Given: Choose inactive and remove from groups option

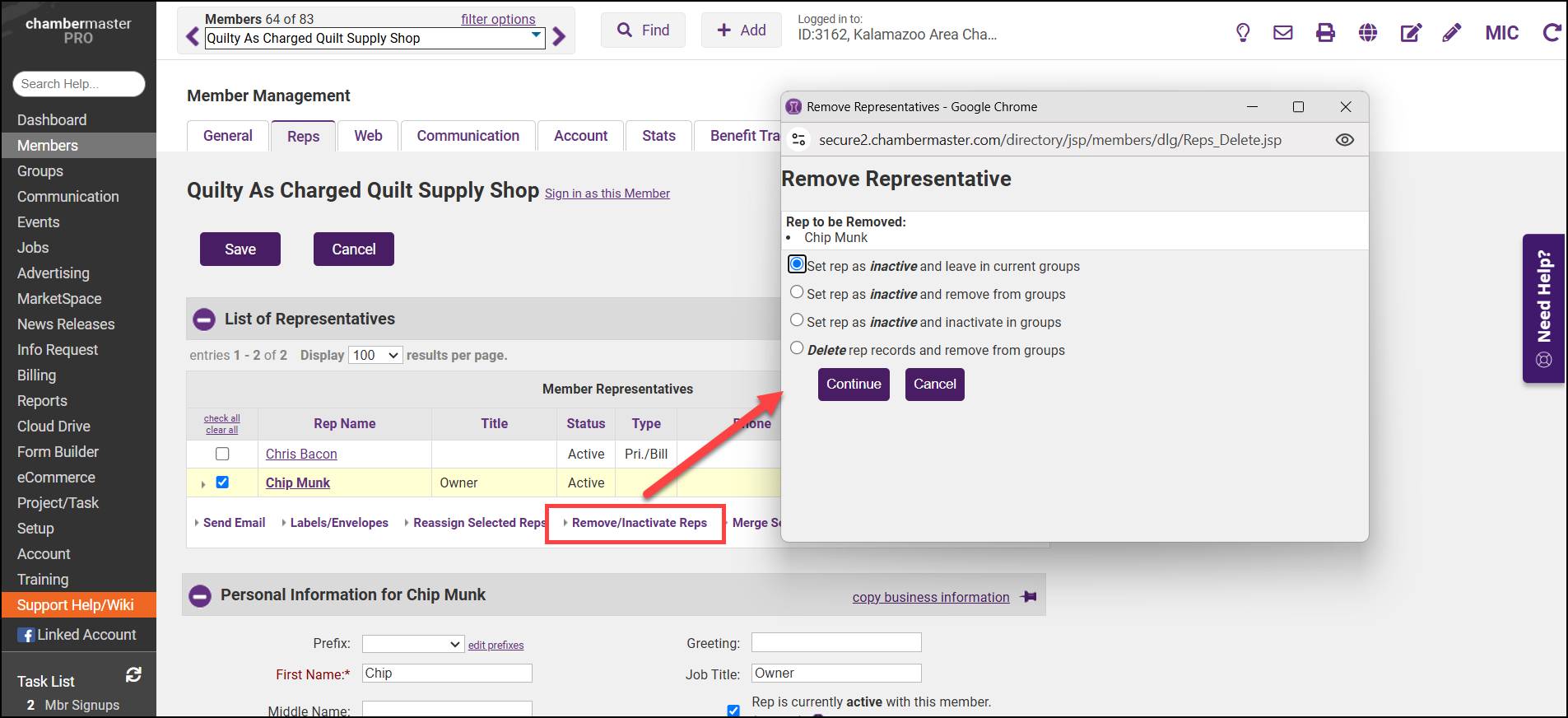Looking at the screenshot, I should (x=797, y=292).
